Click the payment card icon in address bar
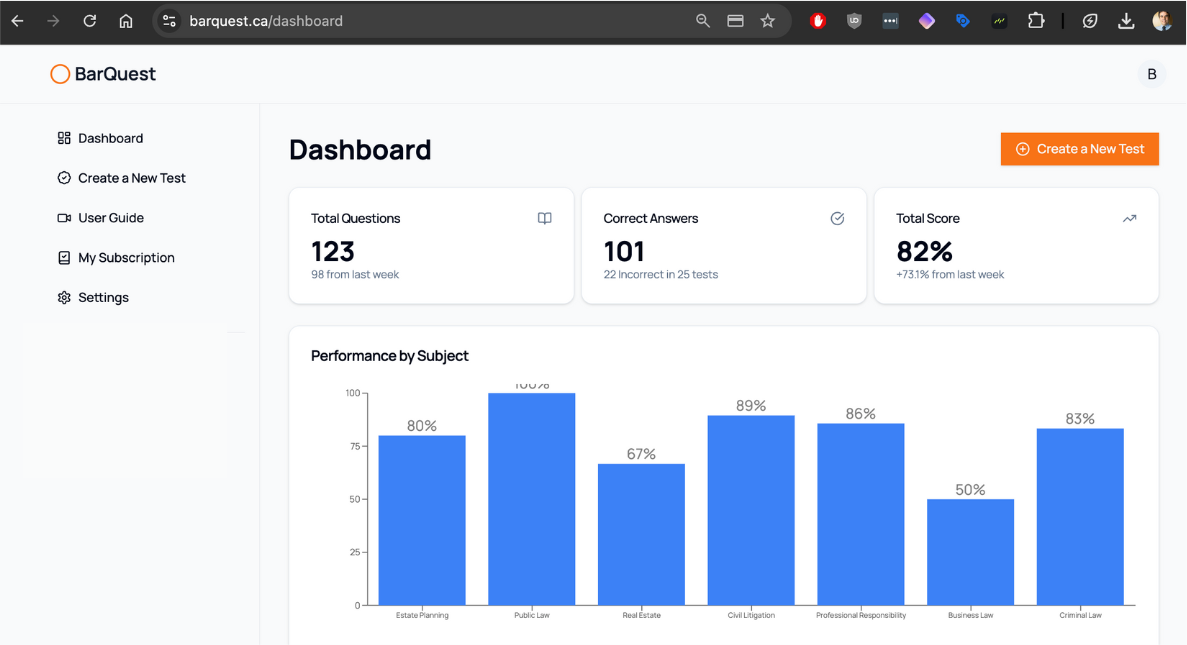 (x=735, y=21)
